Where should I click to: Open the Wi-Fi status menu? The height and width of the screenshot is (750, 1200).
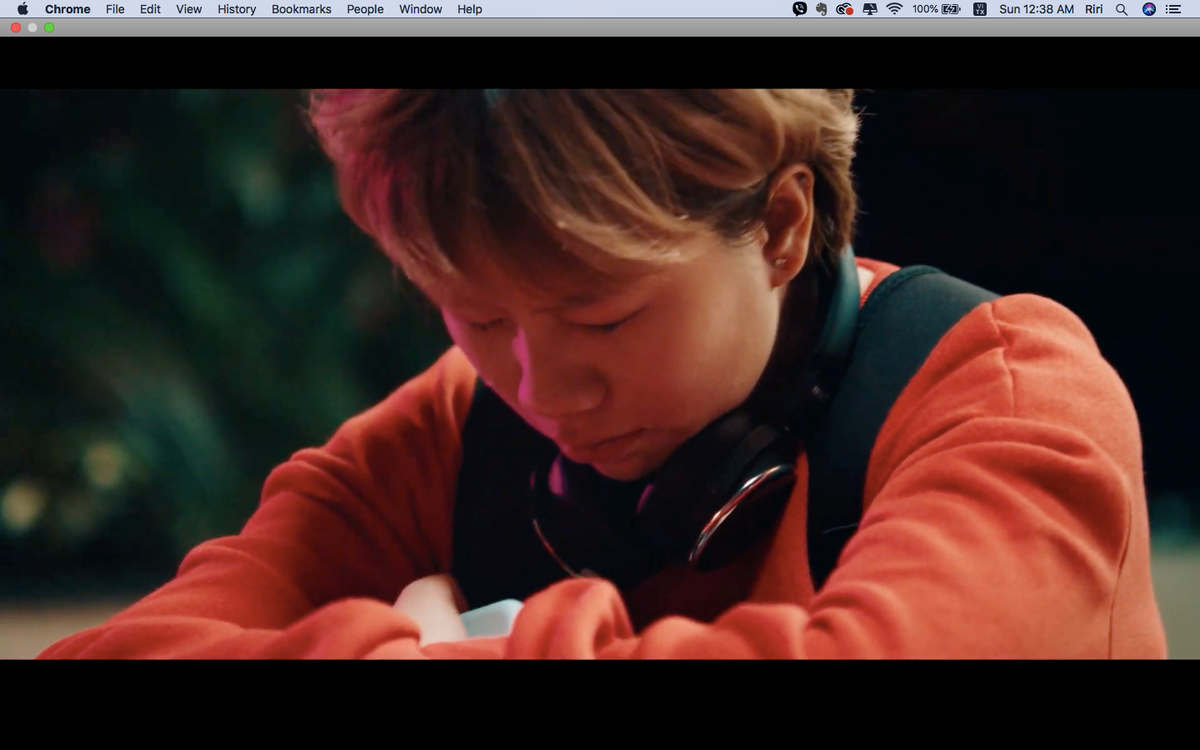point(894,9)
